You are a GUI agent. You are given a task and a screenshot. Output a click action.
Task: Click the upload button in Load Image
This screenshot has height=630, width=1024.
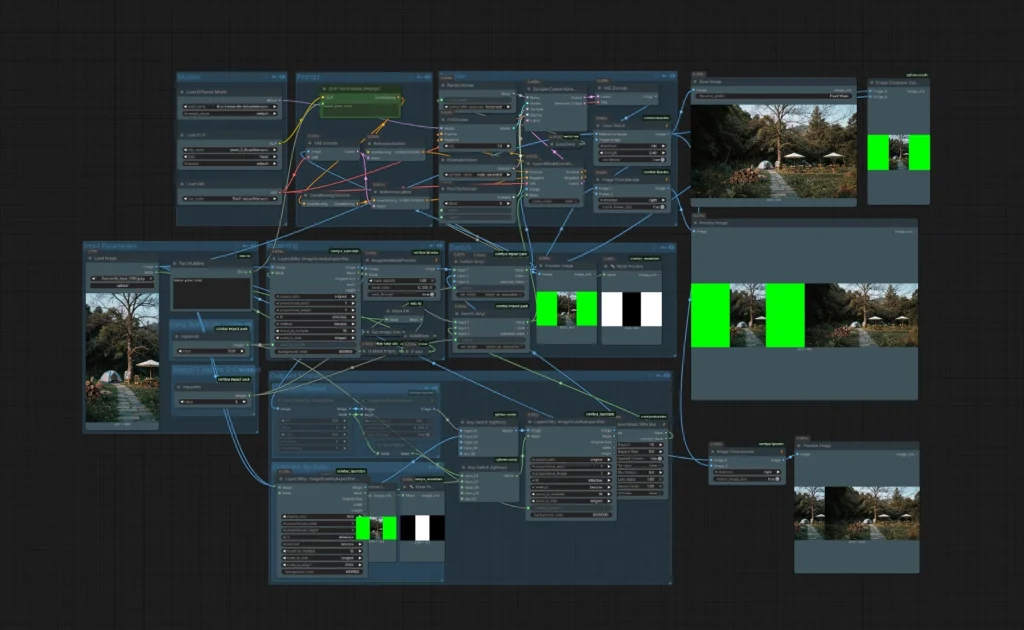[x=121, y=285]
